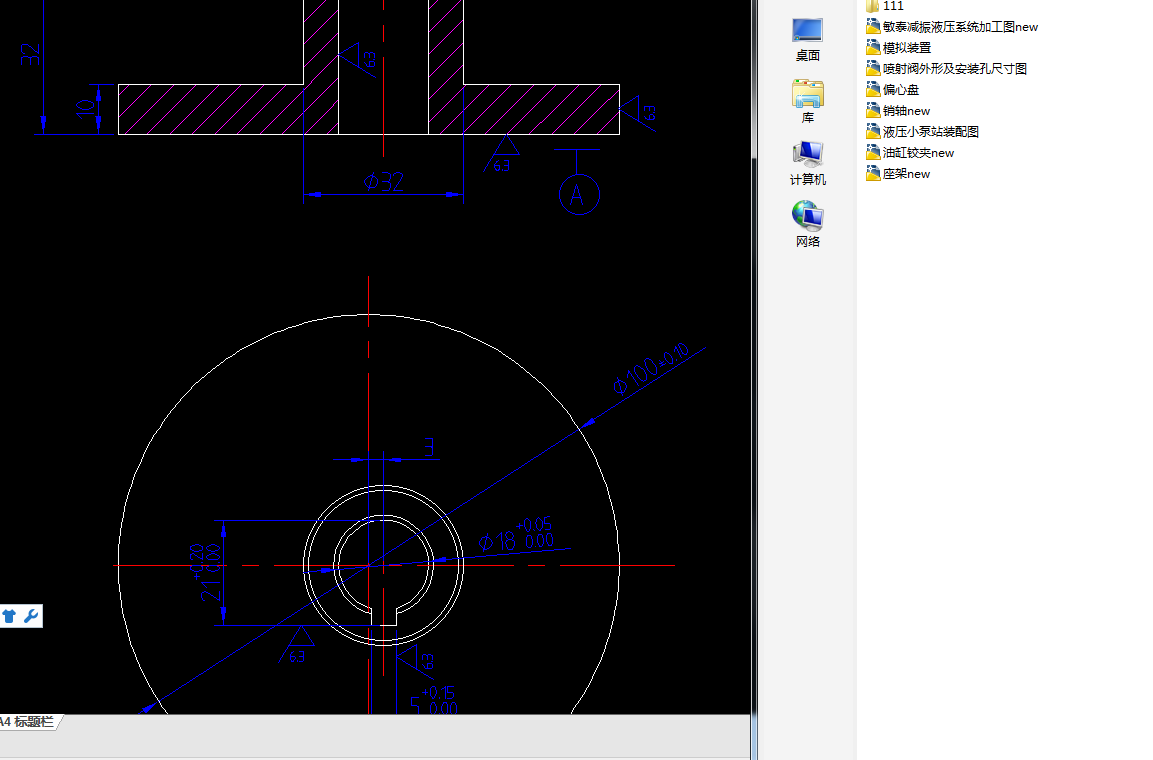Select the 液压小泵站装配图 folder

coord(922,132)
